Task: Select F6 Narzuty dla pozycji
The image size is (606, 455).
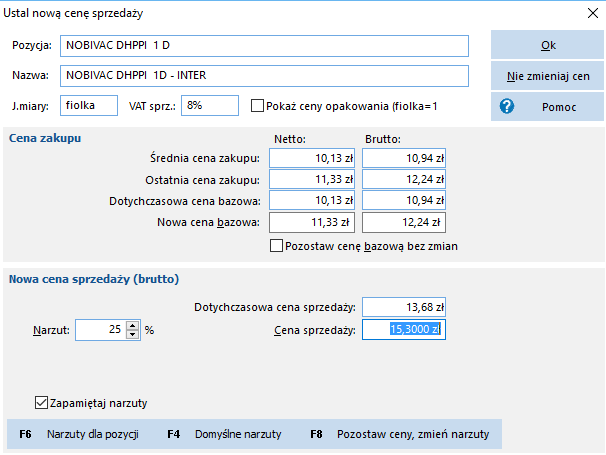Action: (x=79, y=434)
